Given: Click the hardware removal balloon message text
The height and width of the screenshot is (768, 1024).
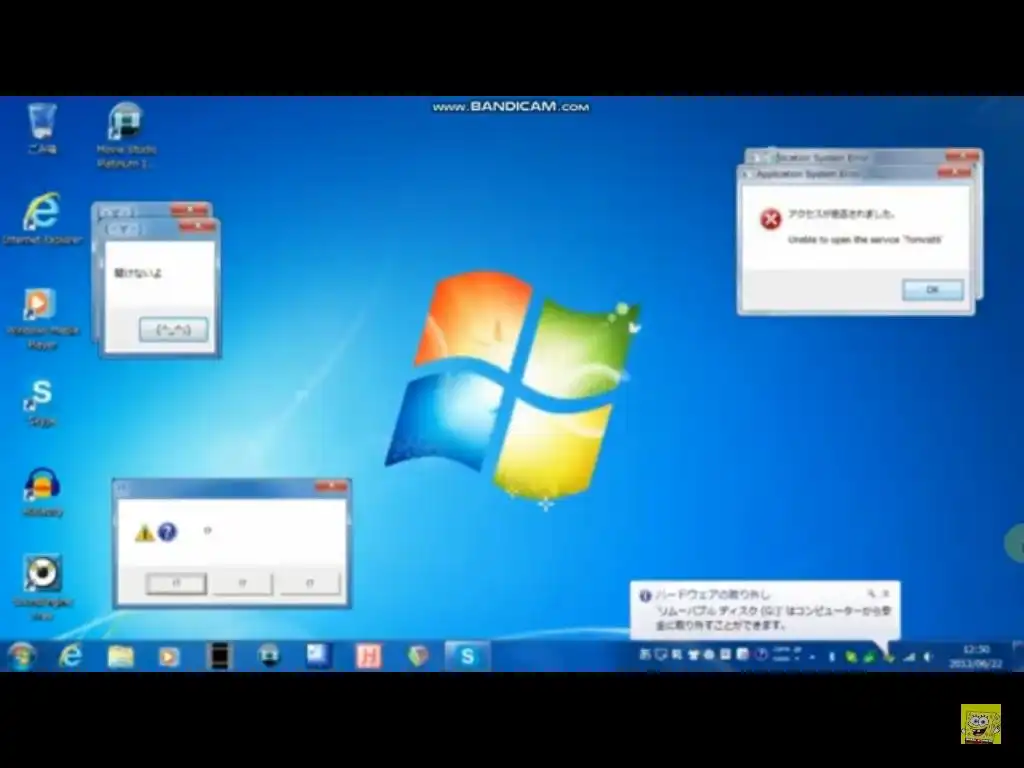Looking at the screenshot, I should pos(773,618).
